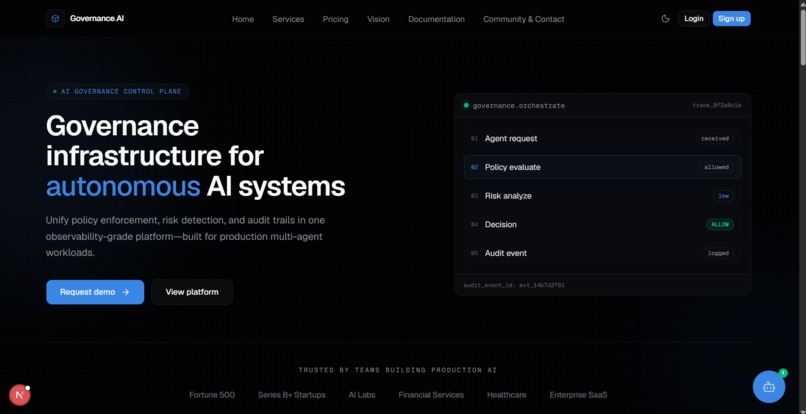
Task: Click Enterprise SaaS label
Action: point(578,395)
